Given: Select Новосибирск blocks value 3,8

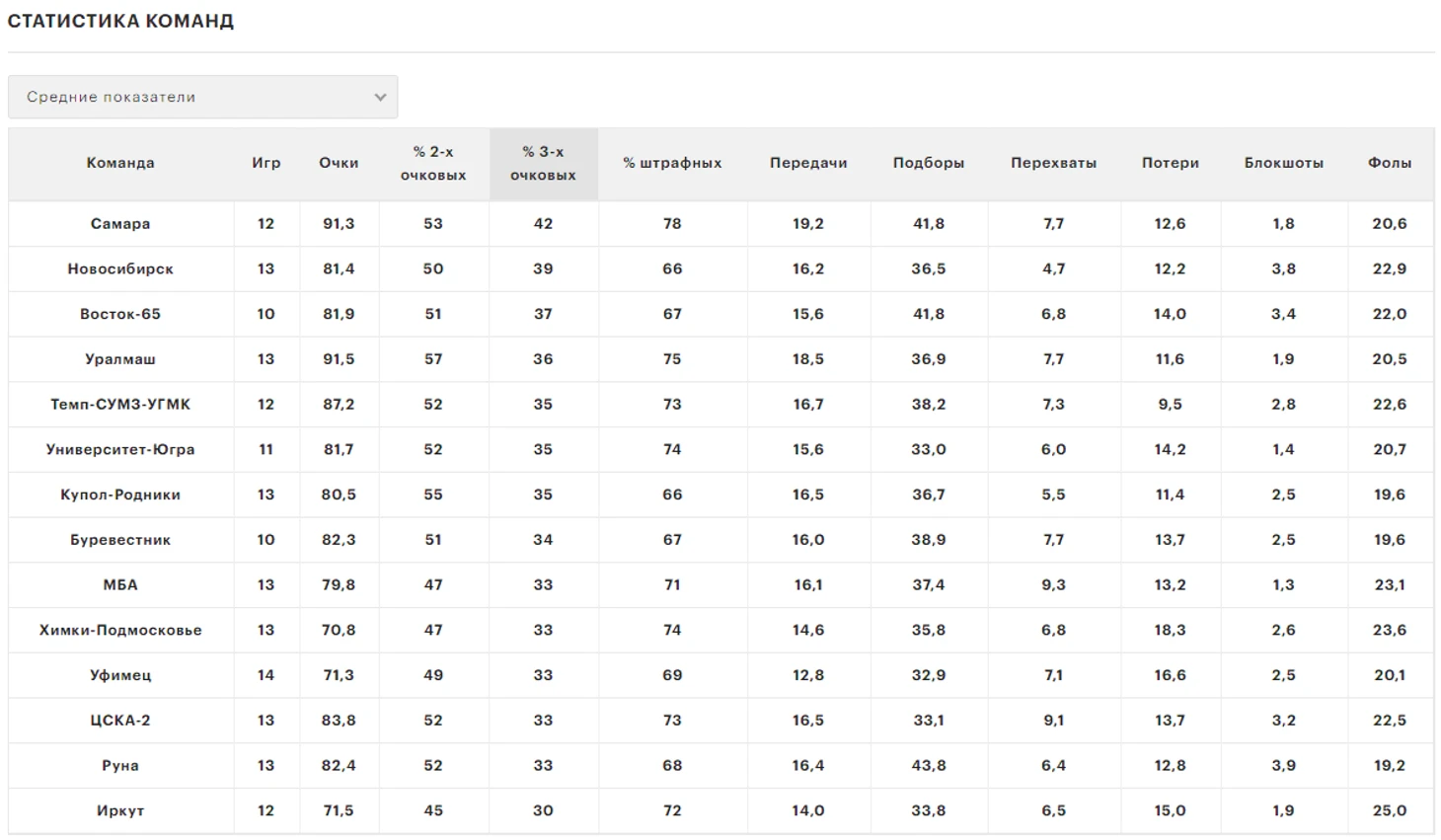Looking at the screenshot, I should (x=1284, y=269).
